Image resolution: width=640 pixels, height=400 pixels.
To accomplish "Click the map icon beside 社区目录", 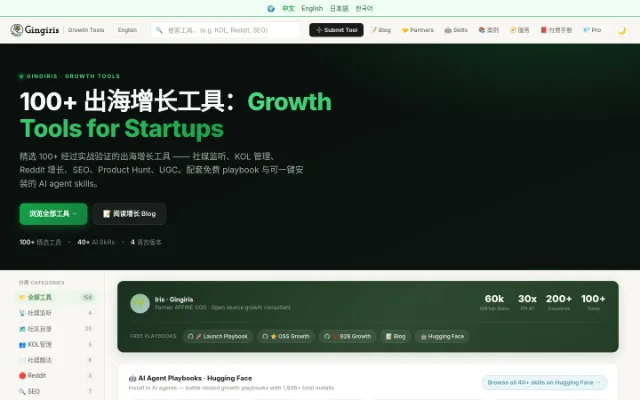I will click(22, 329).
